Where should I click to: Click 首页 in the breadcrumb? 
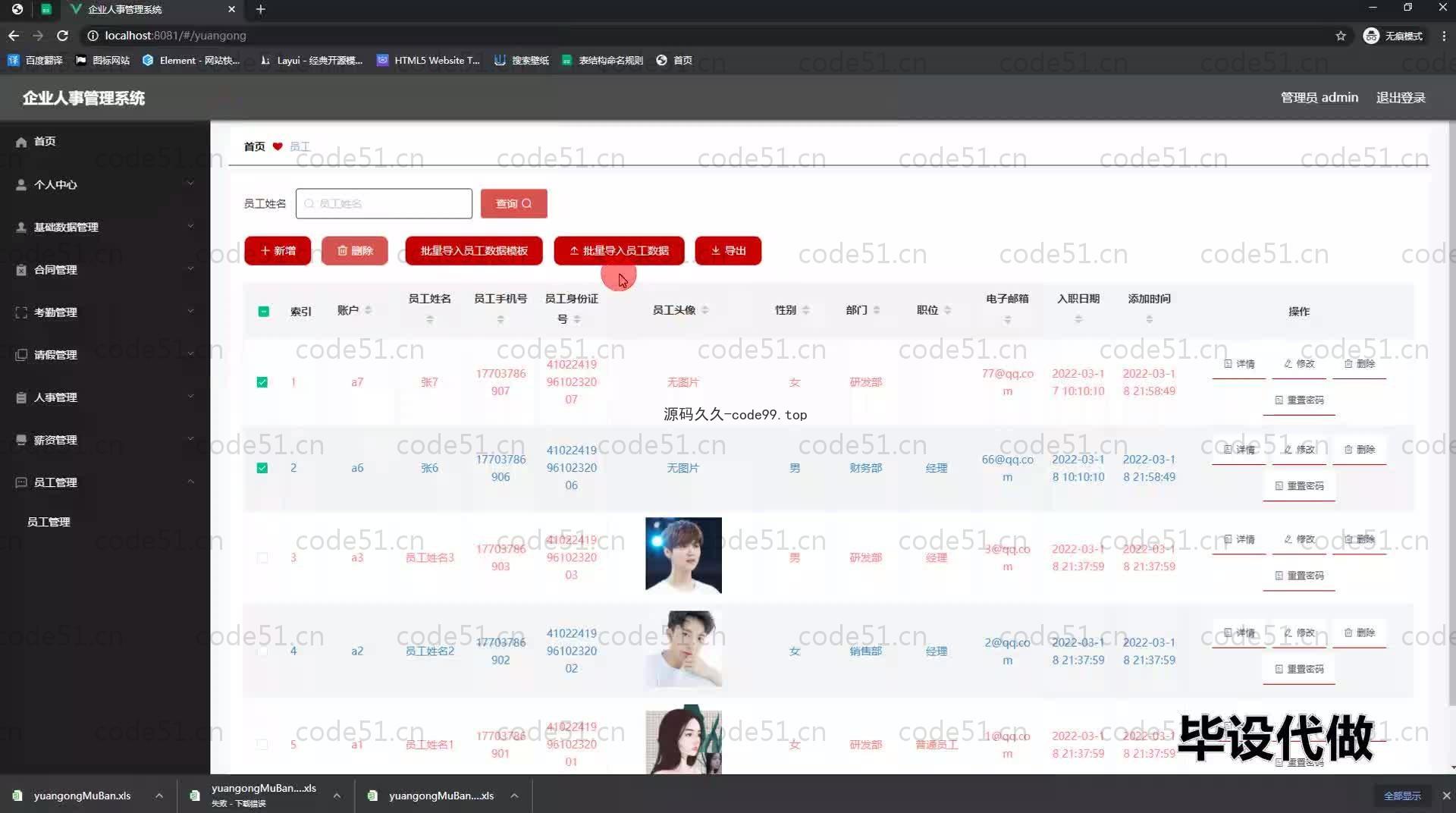tap(254, 146)
